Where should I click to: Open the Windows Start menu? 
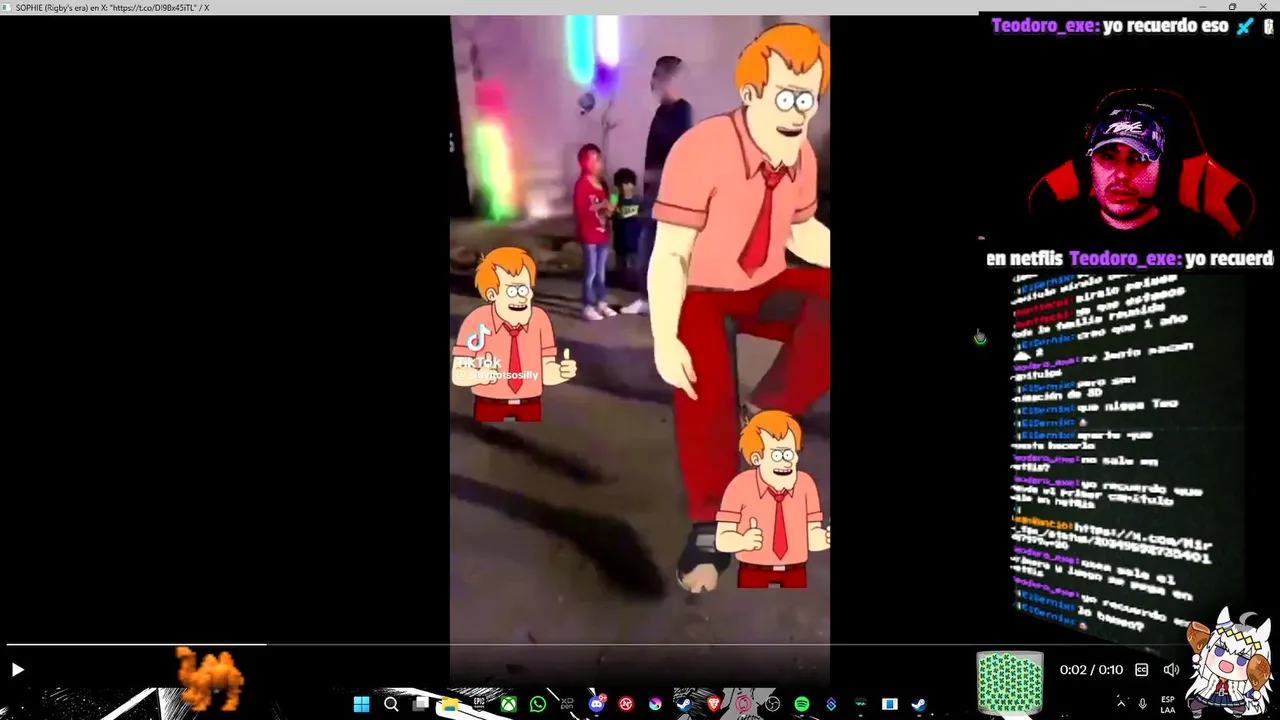[x=361, y=704]
